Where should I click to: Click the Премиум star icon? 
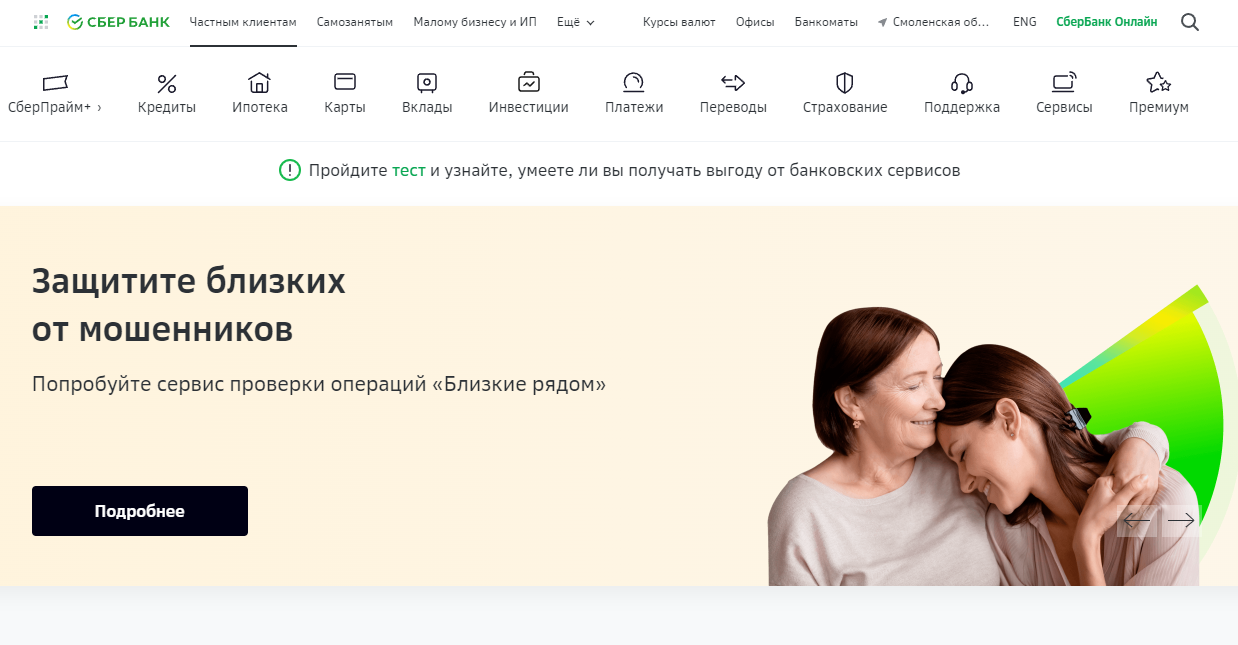click(x=1159, y=83)
